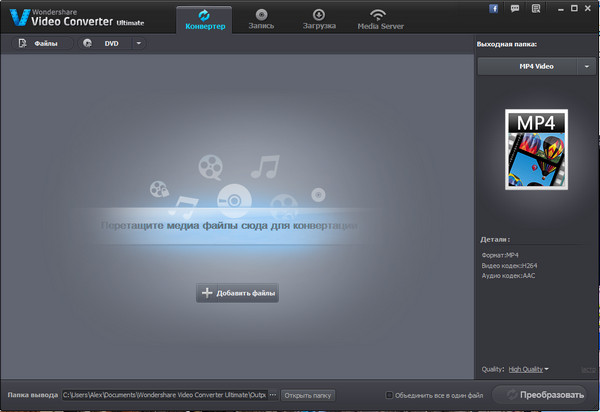Click the DVD disc icon in toolbar
Viewport: 600px width, 412px height.
click(88, 43)
